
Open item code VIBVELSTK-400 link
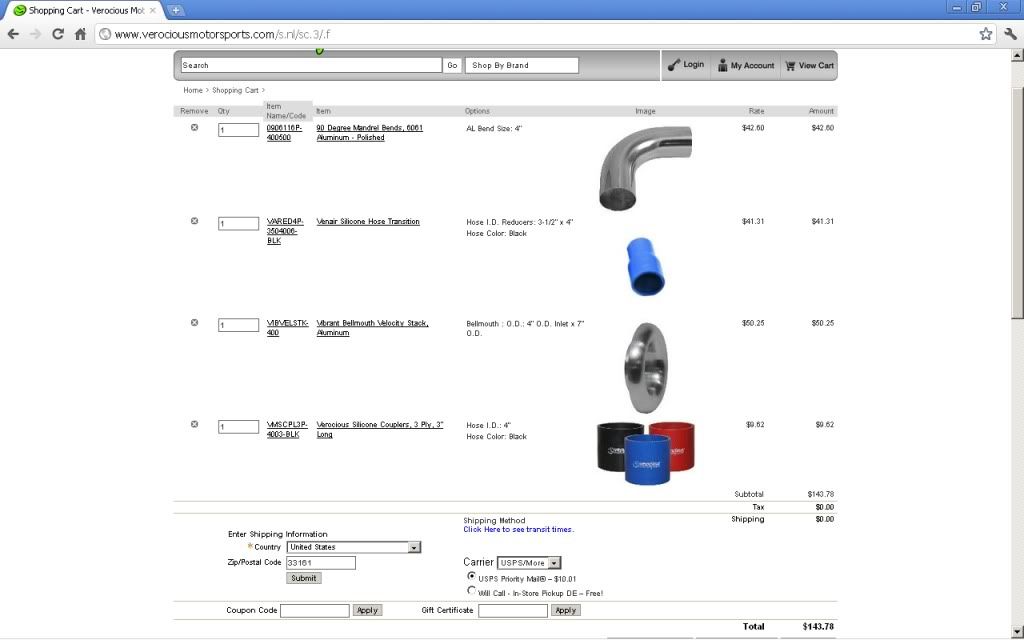[x=287, y=328]
